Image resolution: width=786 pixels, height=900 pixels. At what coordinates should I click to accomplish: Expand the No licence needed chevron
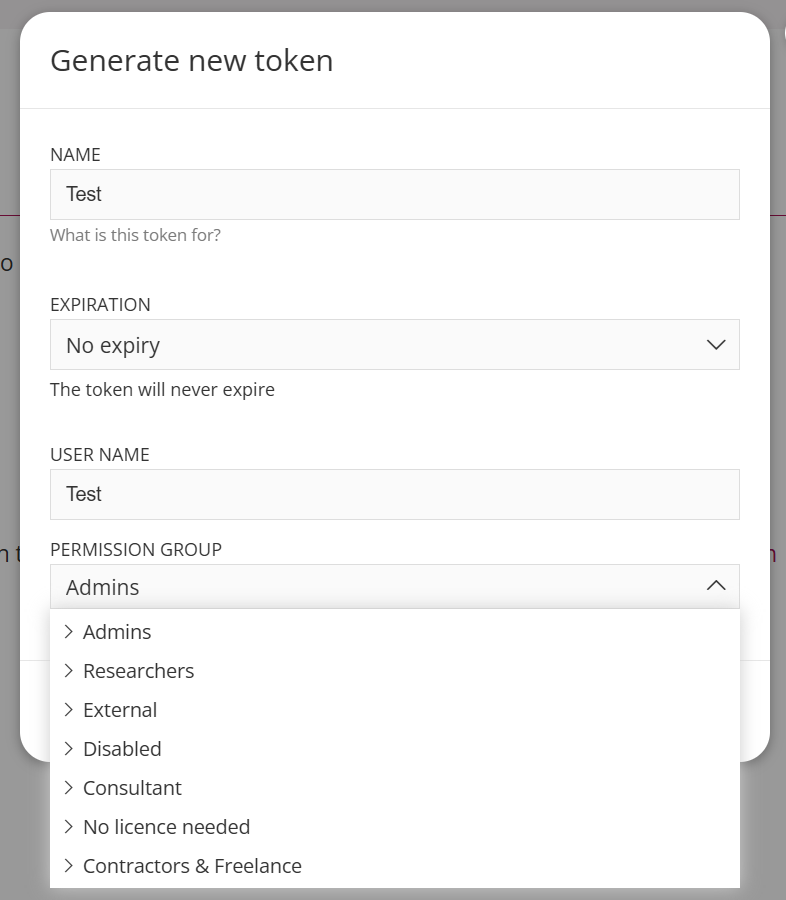pyautogui.click(x=69, y=827)
